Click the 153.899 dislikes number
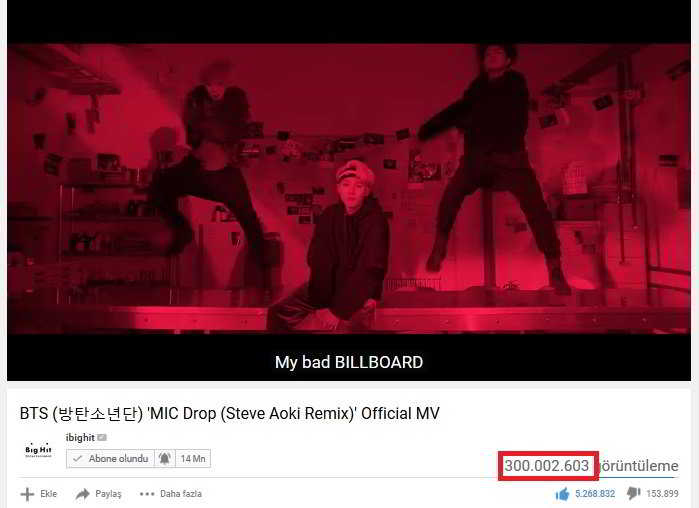Image resolution: width=699 pixels, height=508 pixels. (662, 494)
